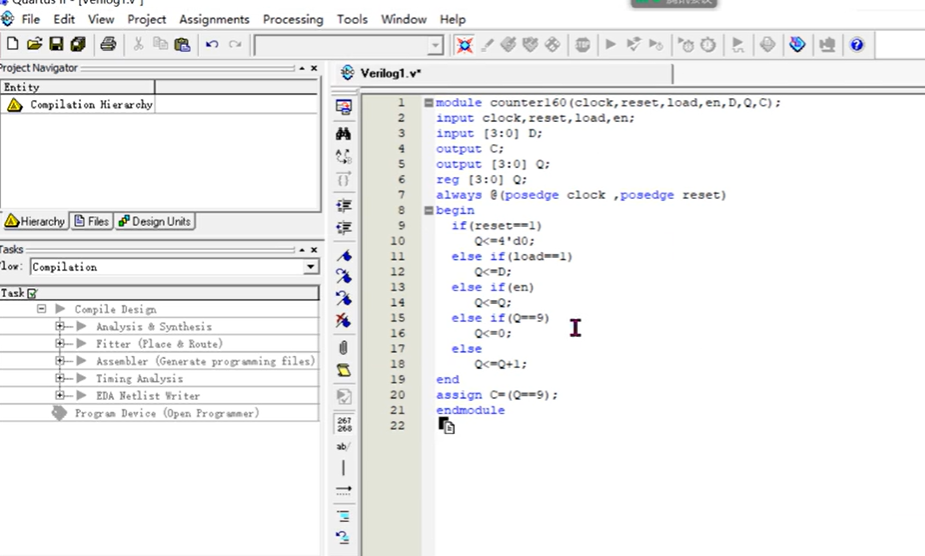Expand the Fitter (Place & Route) task

60,343
